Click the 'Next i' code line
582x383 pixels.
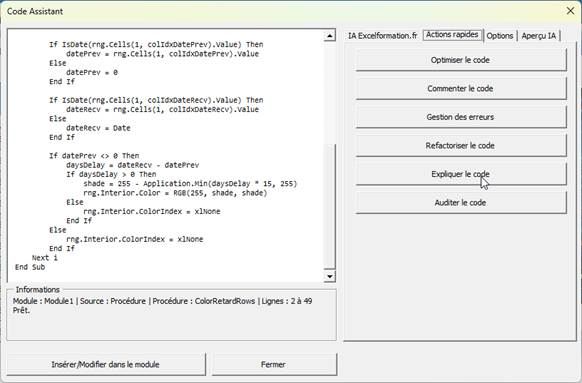[45, 258]
